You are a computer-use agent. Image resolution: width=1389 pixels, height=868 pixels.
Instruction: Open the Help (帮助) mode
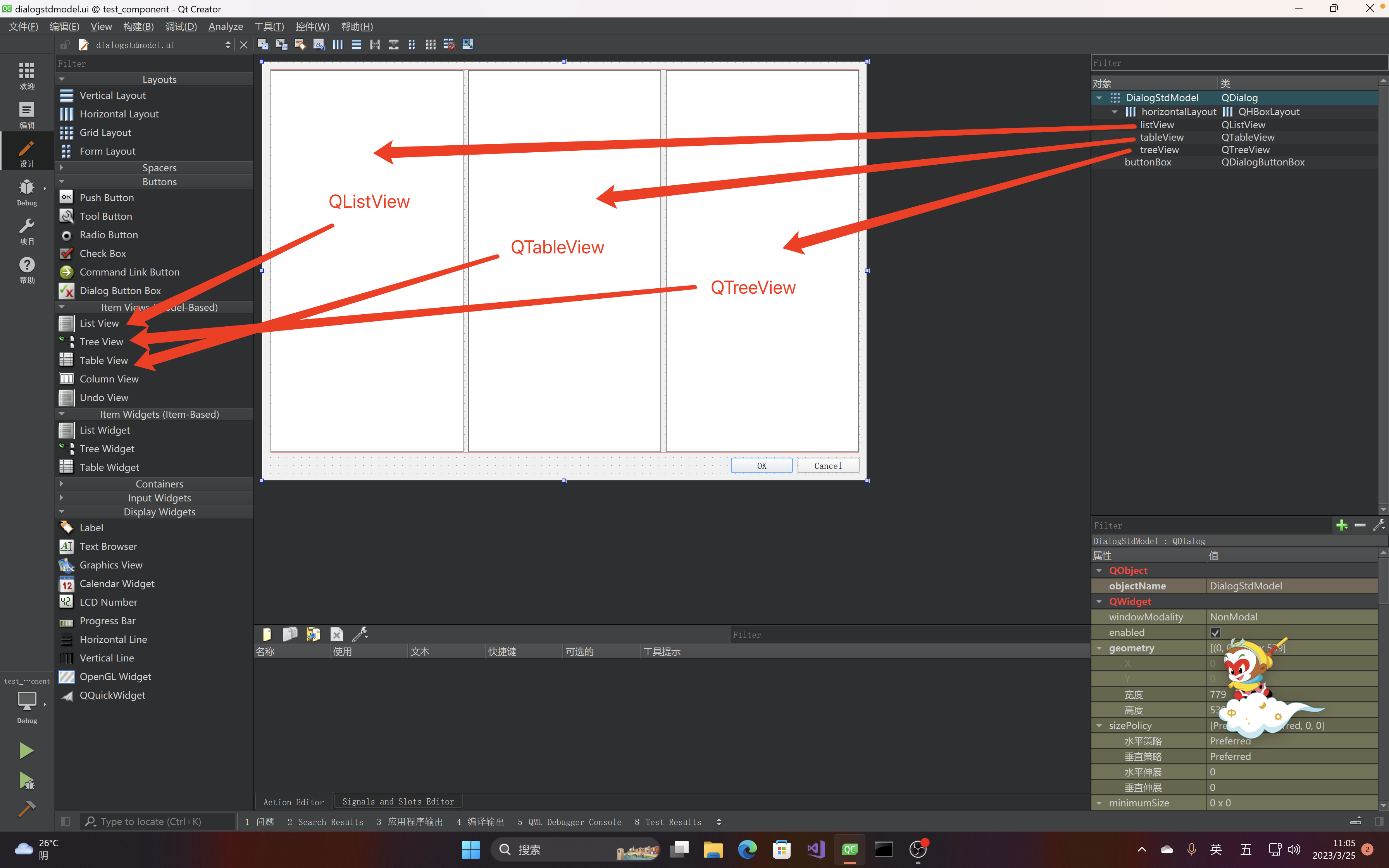coord(27,270)
